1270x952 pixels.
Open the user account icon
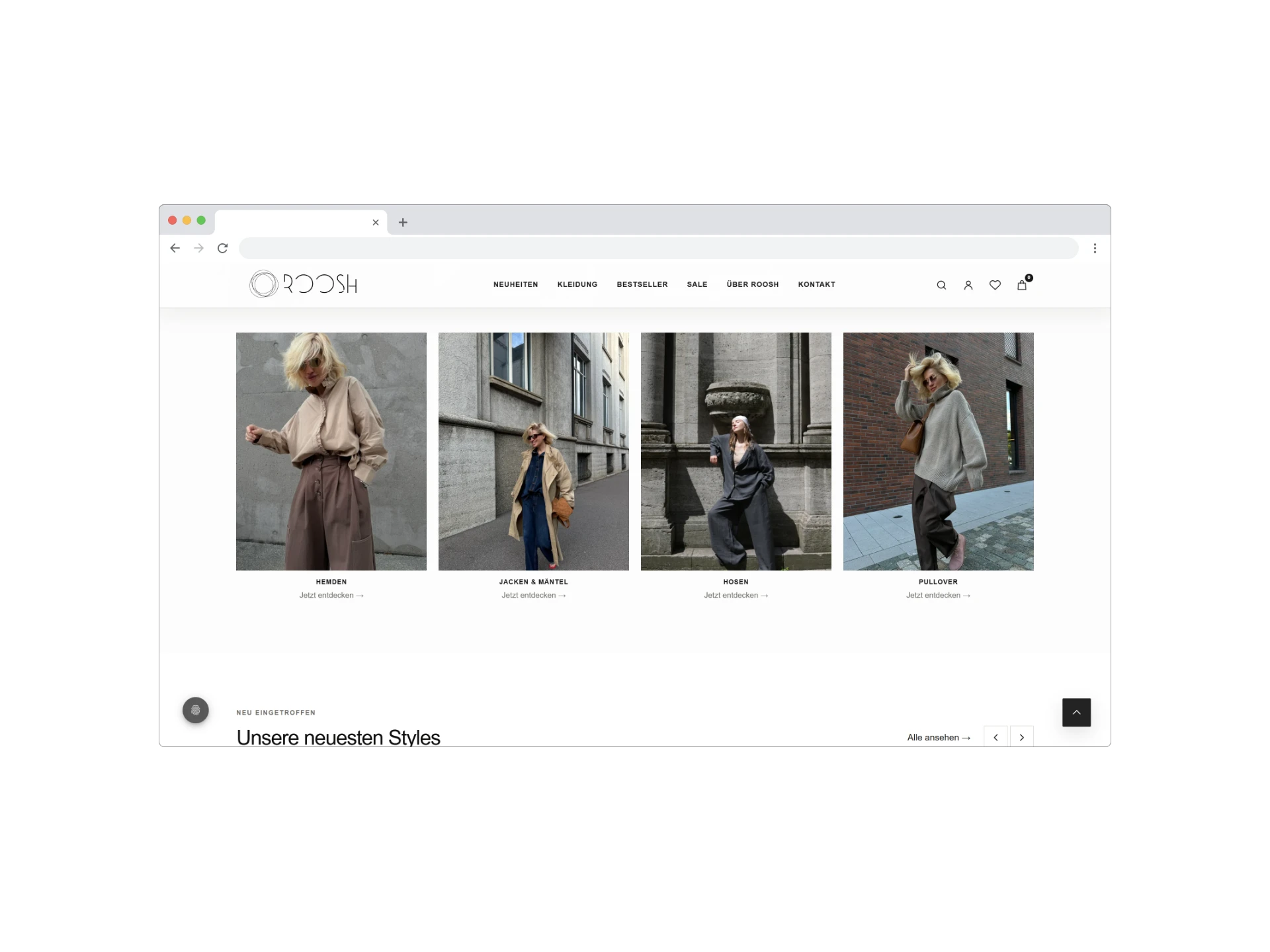[968, 285]
